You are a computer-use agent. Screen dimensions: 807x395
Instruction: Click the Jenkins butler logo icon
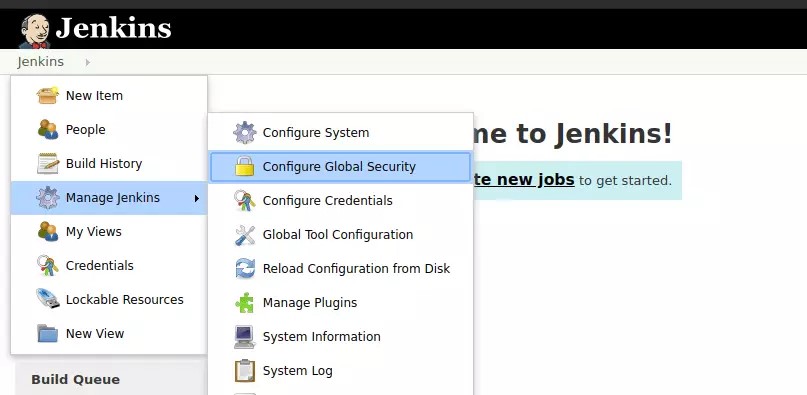pyautogui.click(x=34, y=30)
